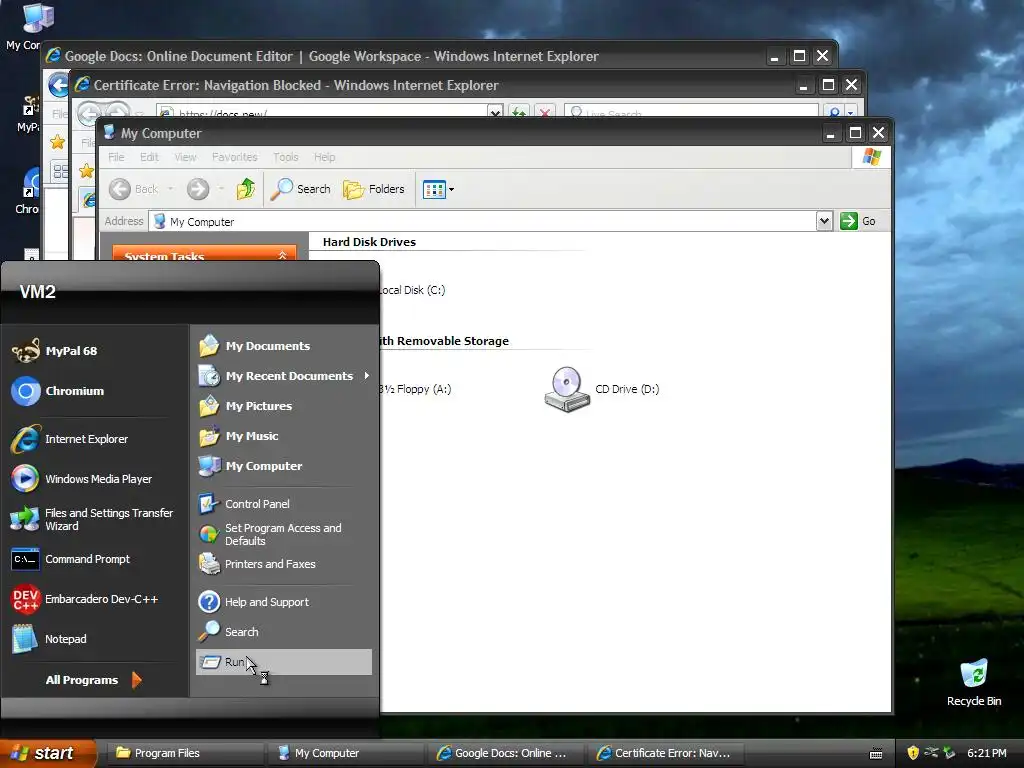Open Favorites menu in My Computer

pos(234,157)
